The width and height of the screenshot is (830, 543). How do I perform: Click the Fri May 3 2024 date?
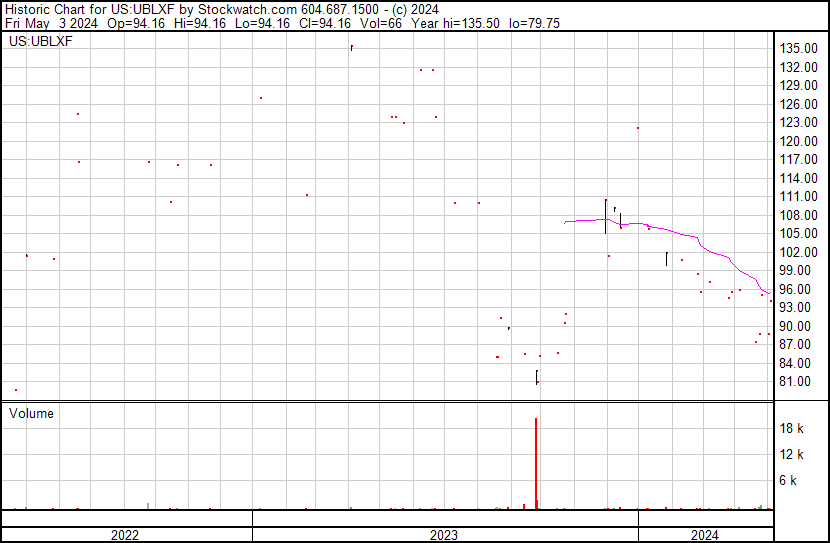coord(51,23)
